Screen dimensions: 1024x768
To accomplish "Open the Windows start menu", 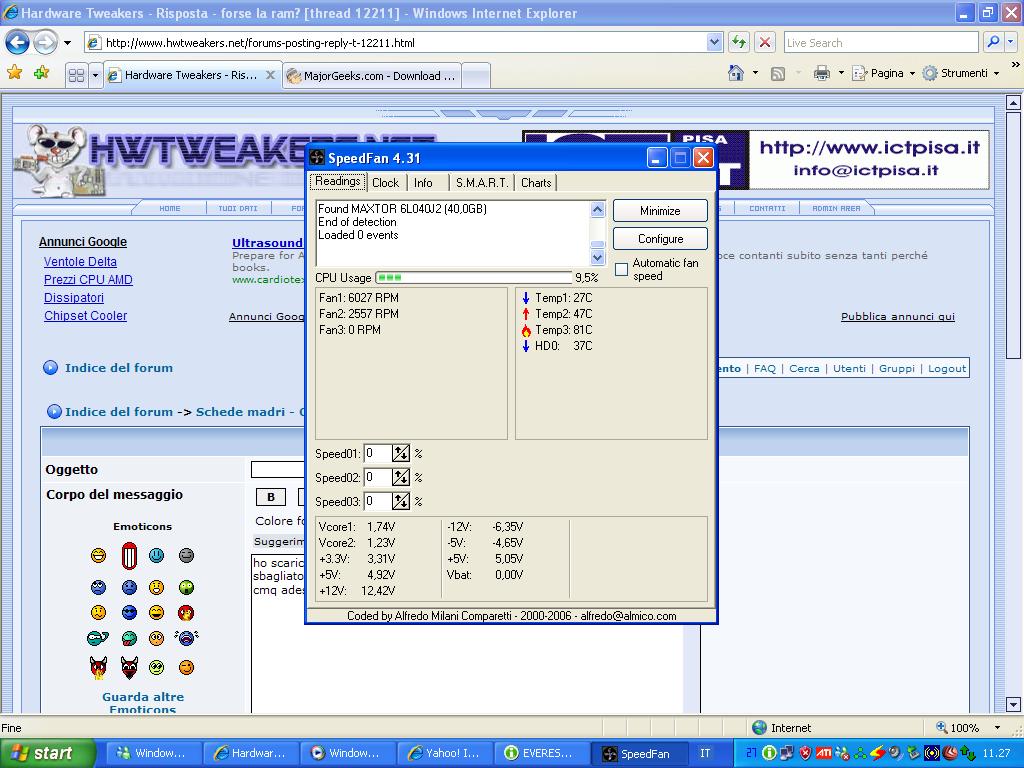I will (48, 753).
